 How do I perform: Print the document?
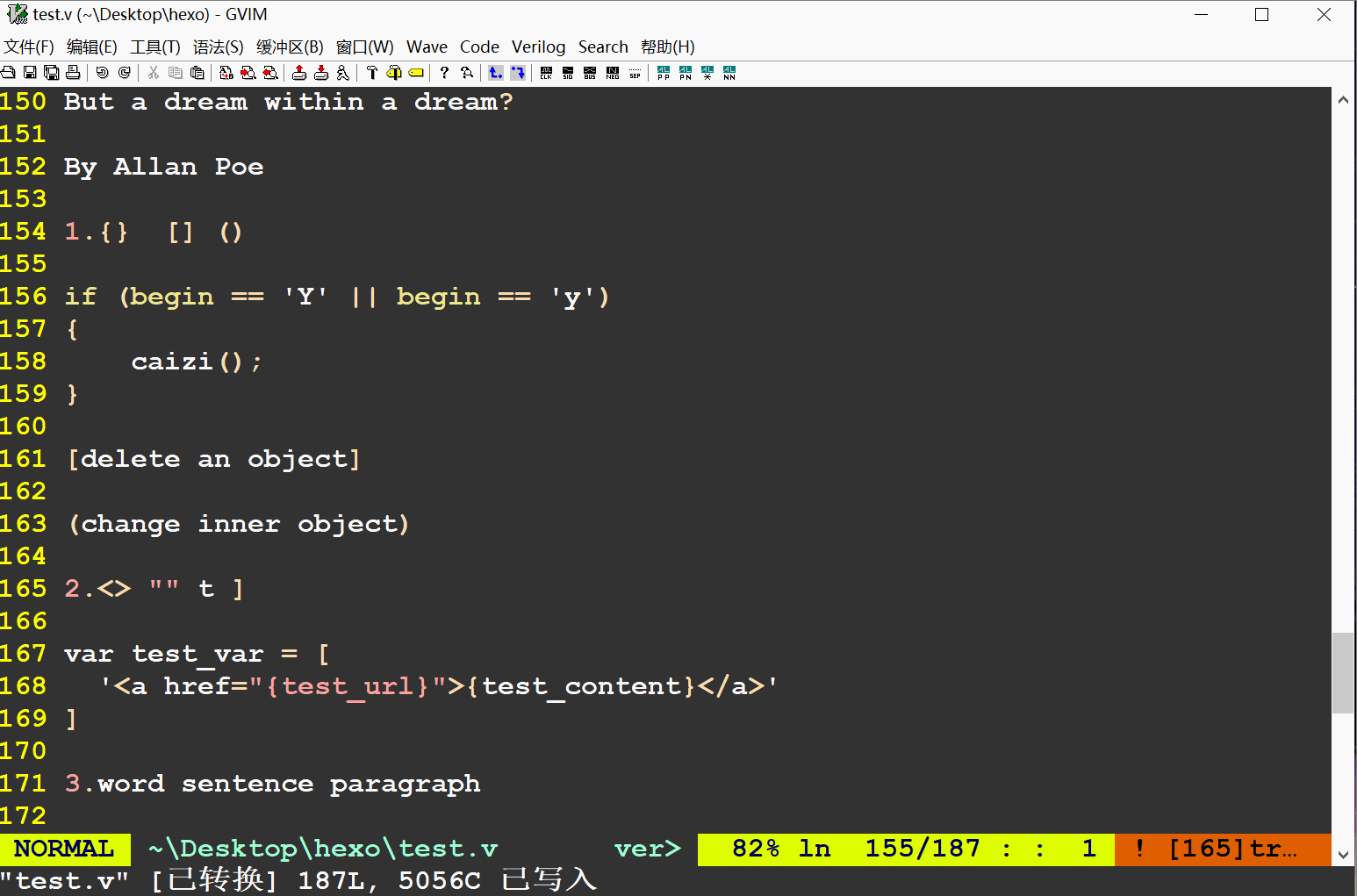tap(74, 72)
